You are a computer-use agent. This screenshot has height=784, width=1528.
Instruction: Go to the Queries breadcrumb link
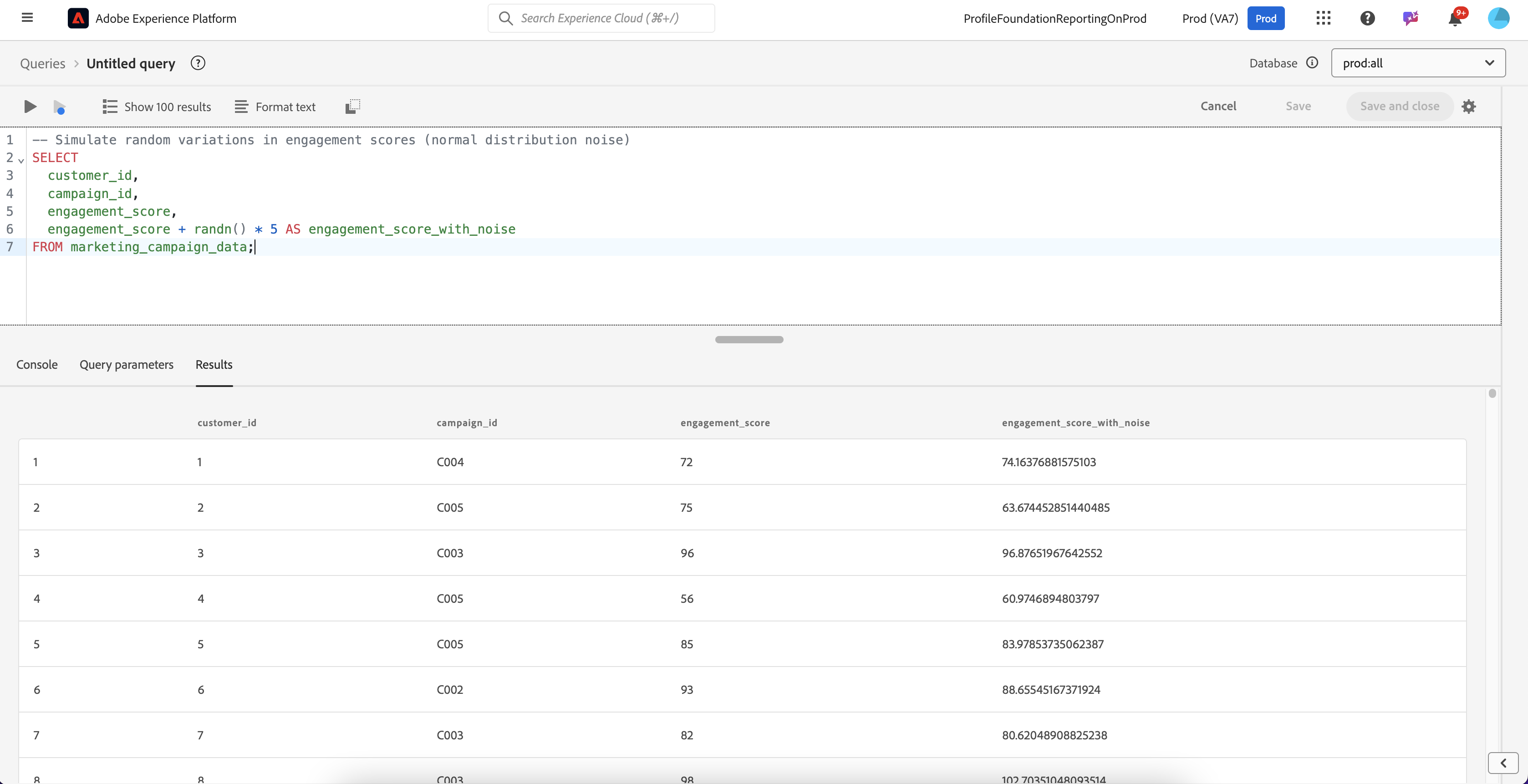[x=43, y=63]
